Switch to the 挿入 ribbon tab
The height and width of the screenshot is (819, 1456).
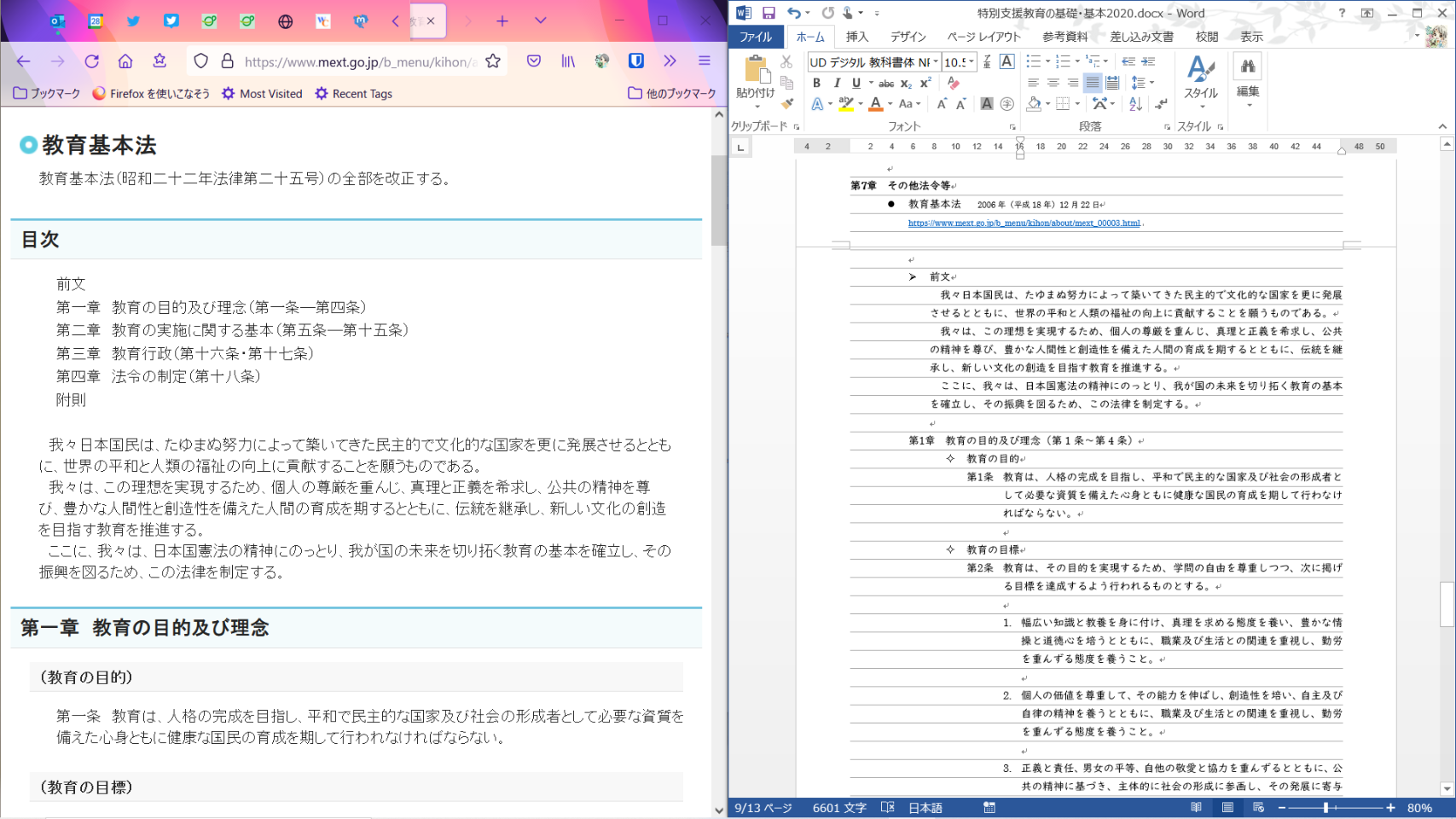tap(856, 37)
